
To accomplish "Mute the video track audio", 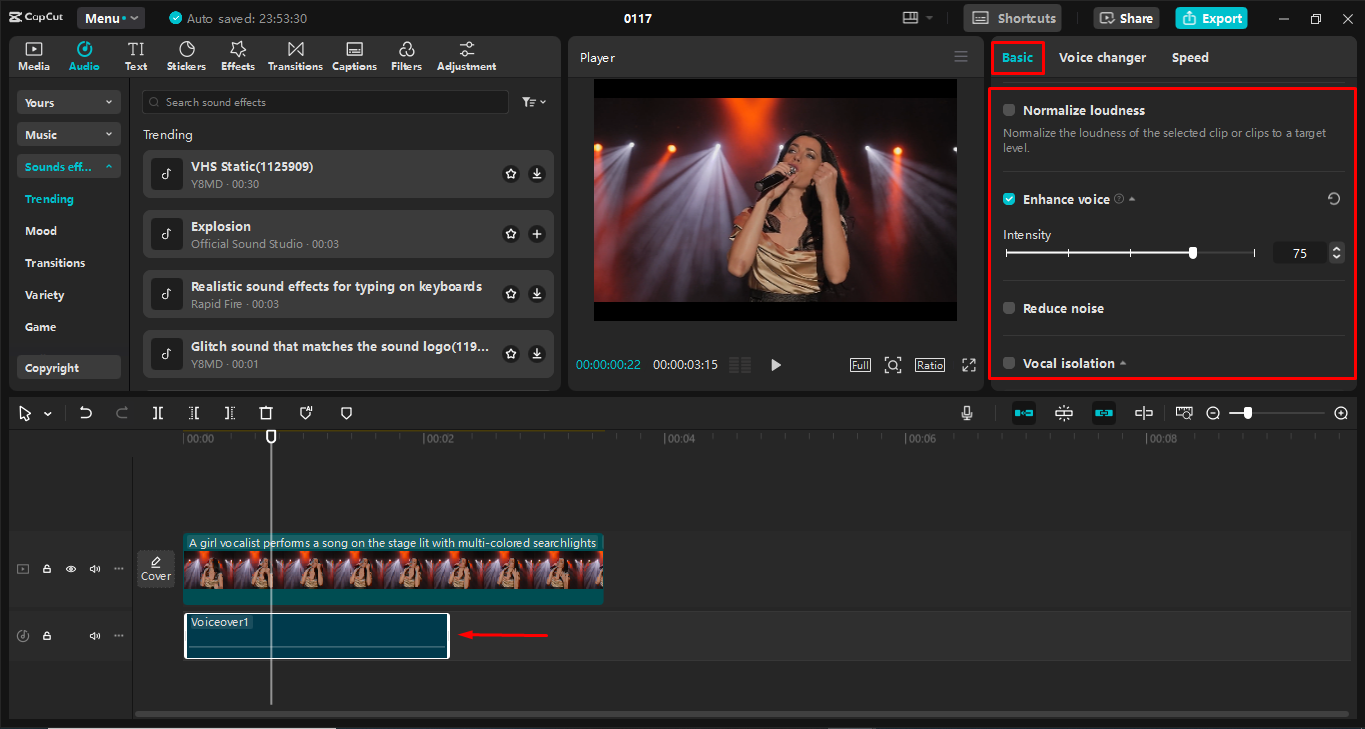I will 95,569.
